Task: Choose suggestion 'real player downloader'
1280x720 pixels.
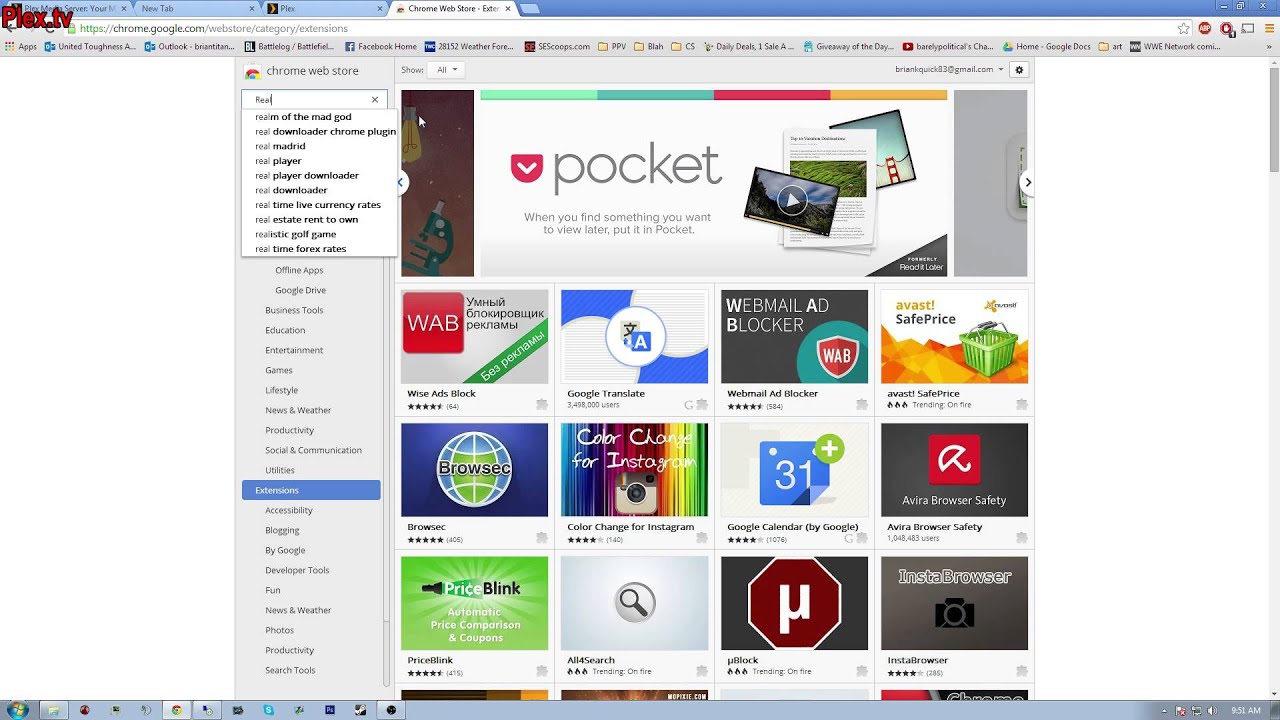Action: [307, 175]
